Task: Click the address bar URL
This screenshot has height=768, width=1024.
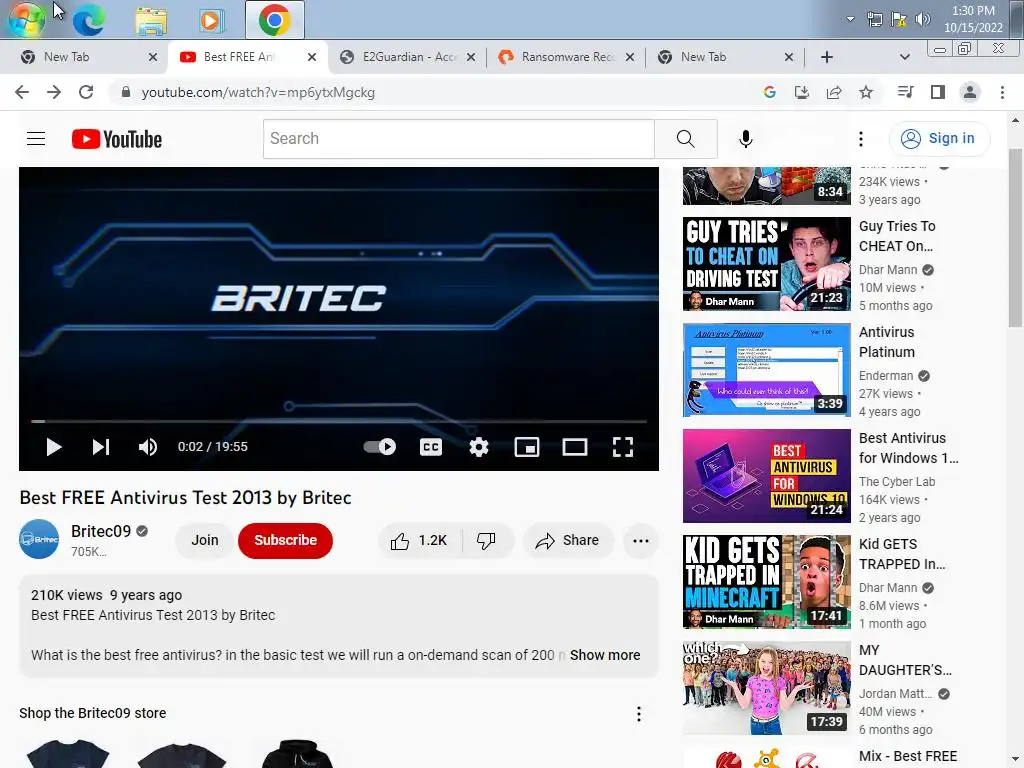Action: 258,93
